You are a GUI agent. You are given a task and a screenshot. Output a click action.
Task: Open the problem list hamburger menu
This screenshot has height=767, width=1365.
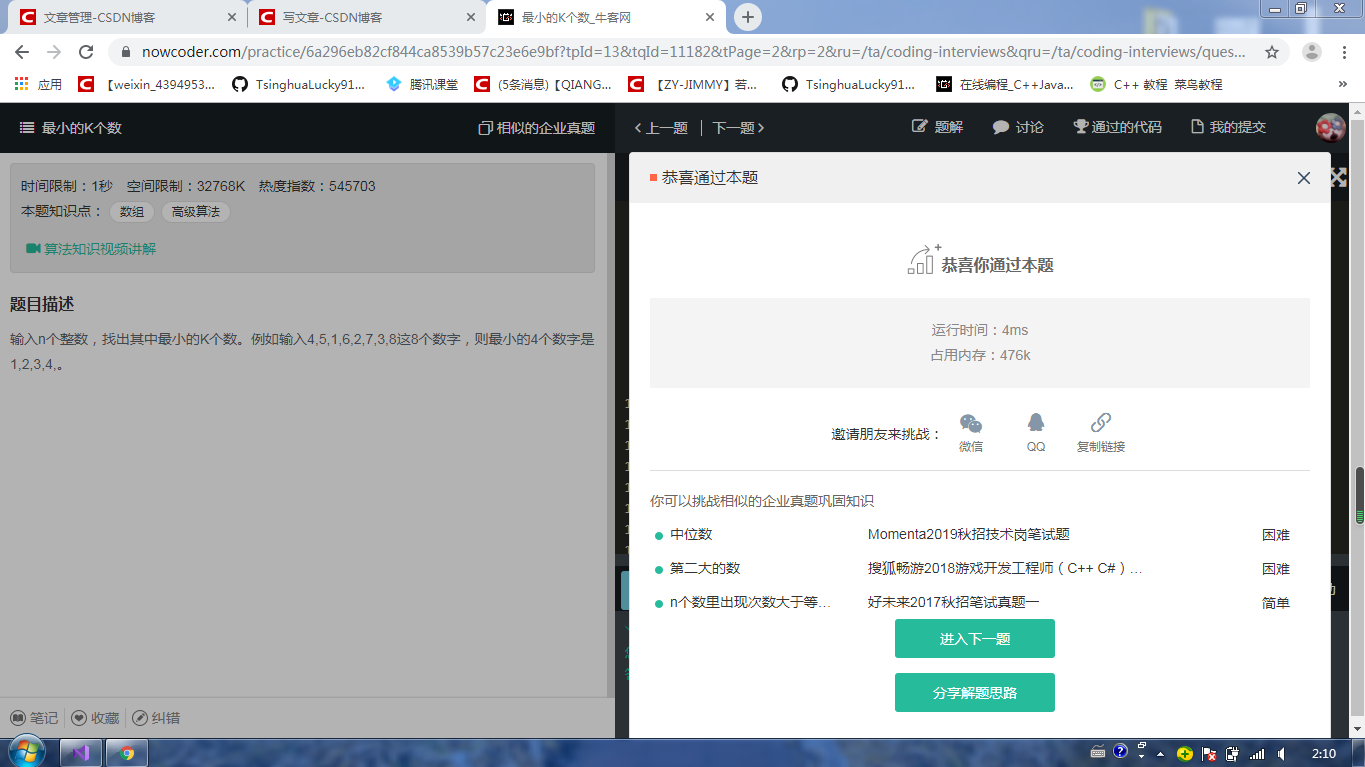pyautogui.click(x=25, y=127)
